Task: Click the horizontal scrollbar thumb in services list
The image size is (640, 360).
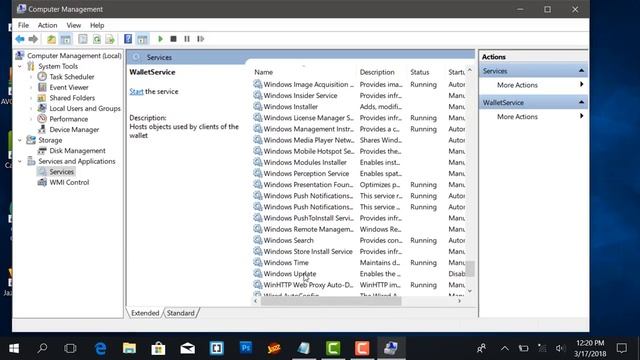Action: [x=331, y=301]
